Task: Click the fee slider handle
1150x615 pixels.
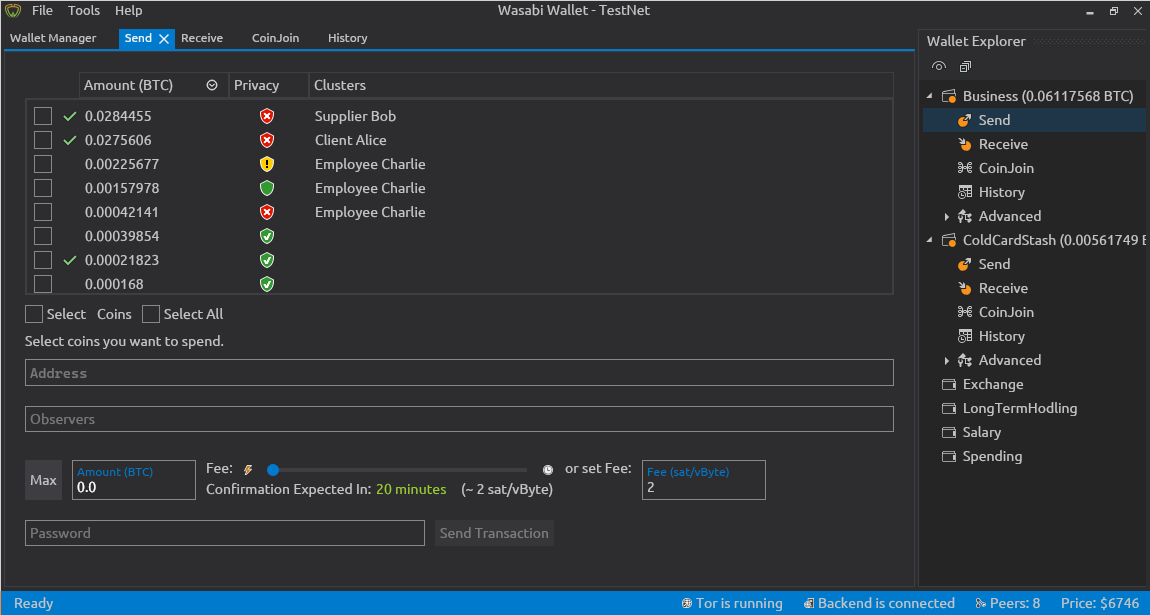Action: pos(273,470)
